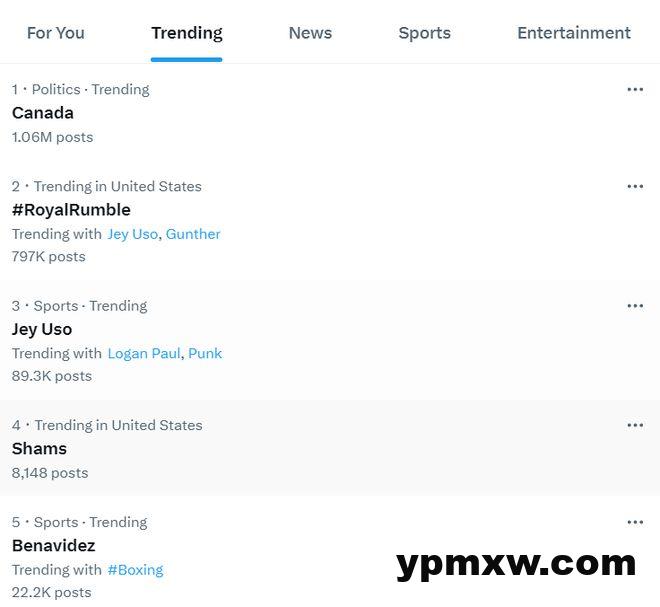Click the Logan Paul related link

pos(144,353)
